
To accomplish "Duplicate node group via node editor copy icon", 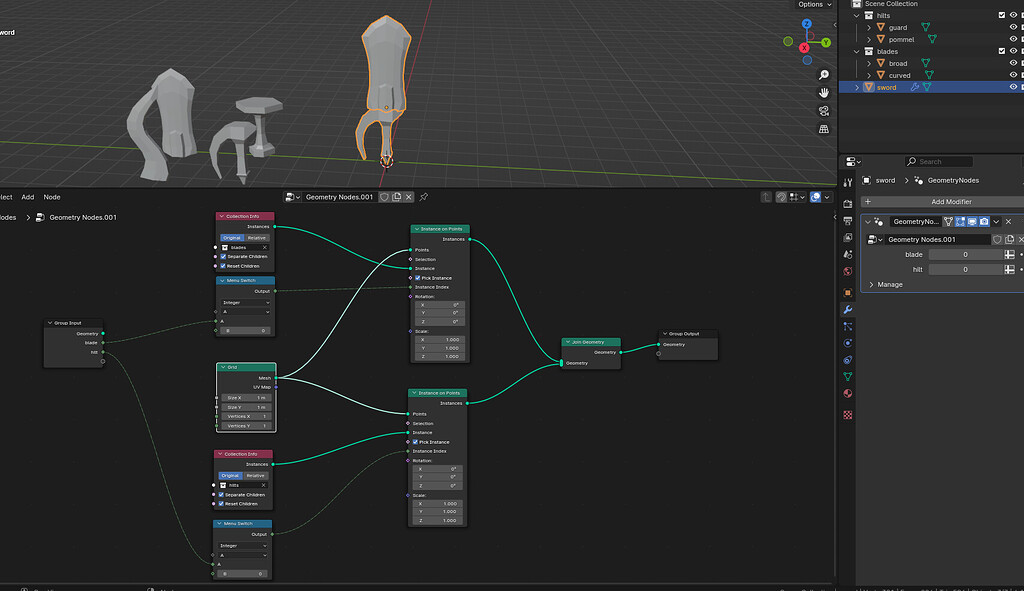I will 396,197.
